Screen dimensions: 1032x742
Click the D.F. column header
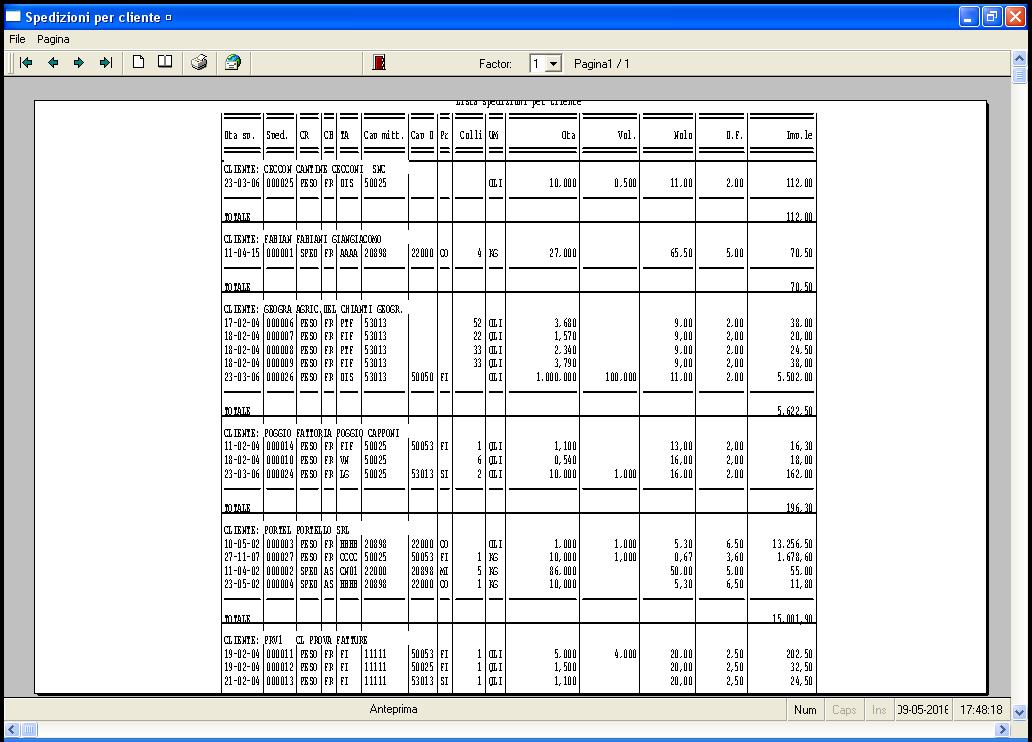click(735, 135)
